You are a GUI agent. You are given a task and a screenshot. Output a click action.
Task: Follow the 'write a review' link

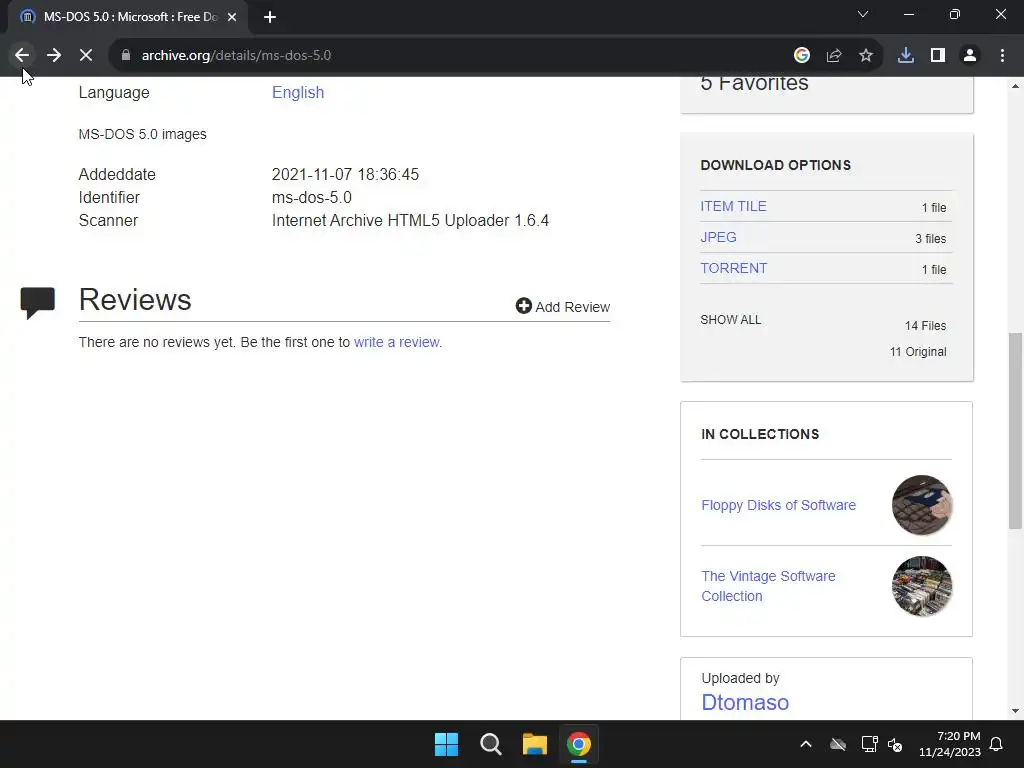coord(396,342)
